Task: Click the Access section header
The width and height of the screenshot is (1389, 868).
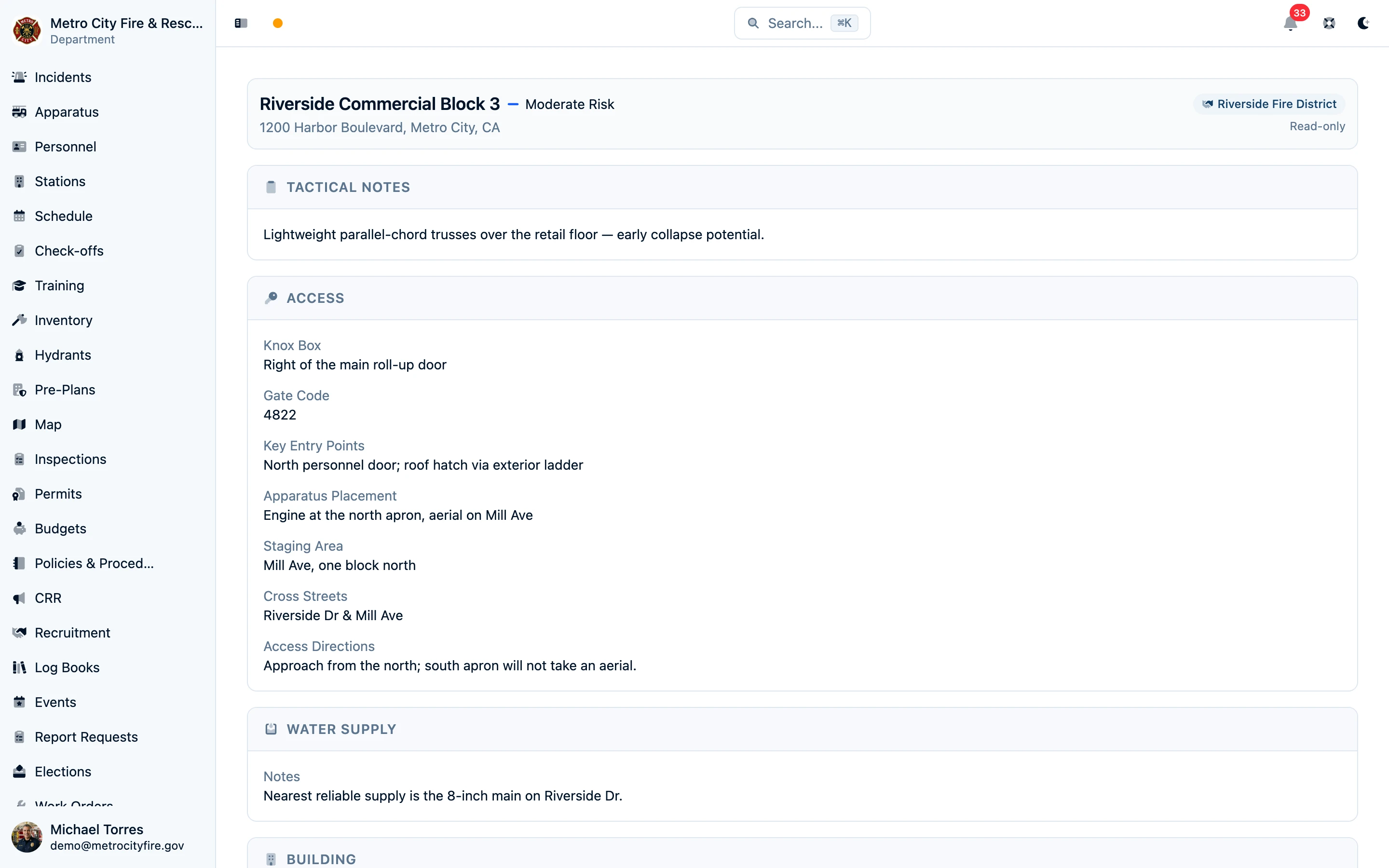Action: tap(802, 298)
